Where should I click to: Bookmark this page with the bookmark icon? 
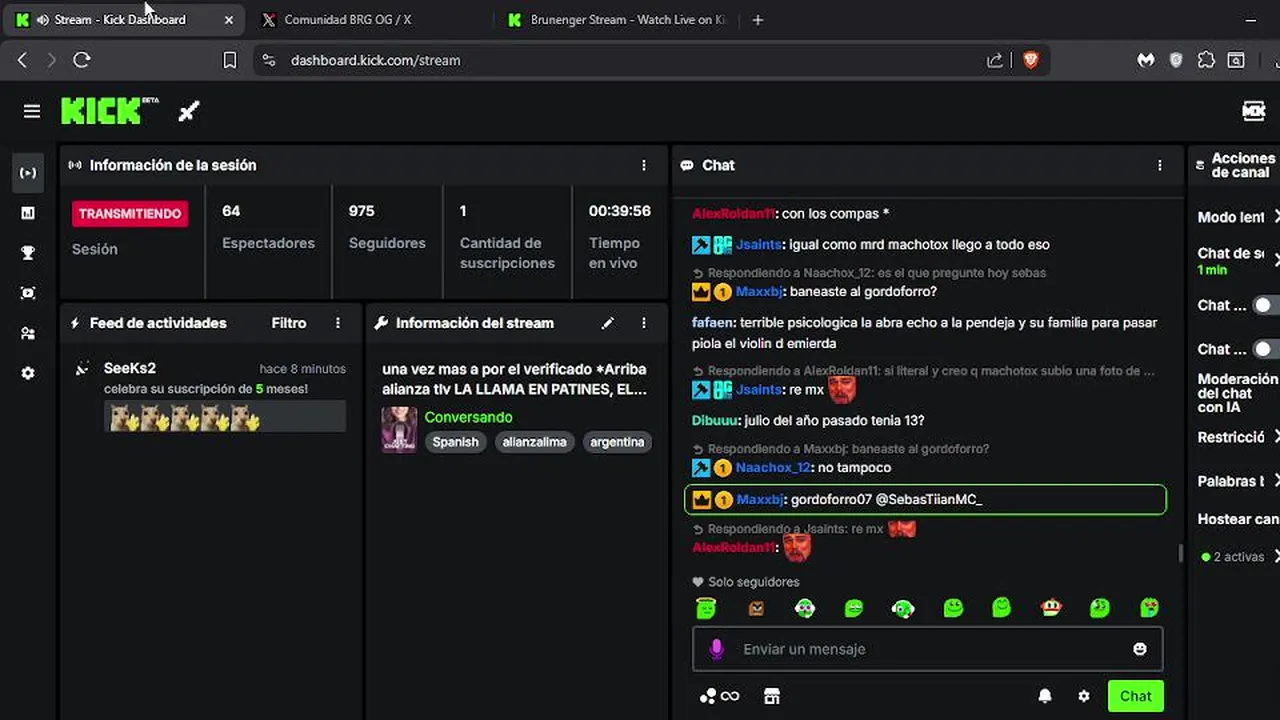(229, 60)
